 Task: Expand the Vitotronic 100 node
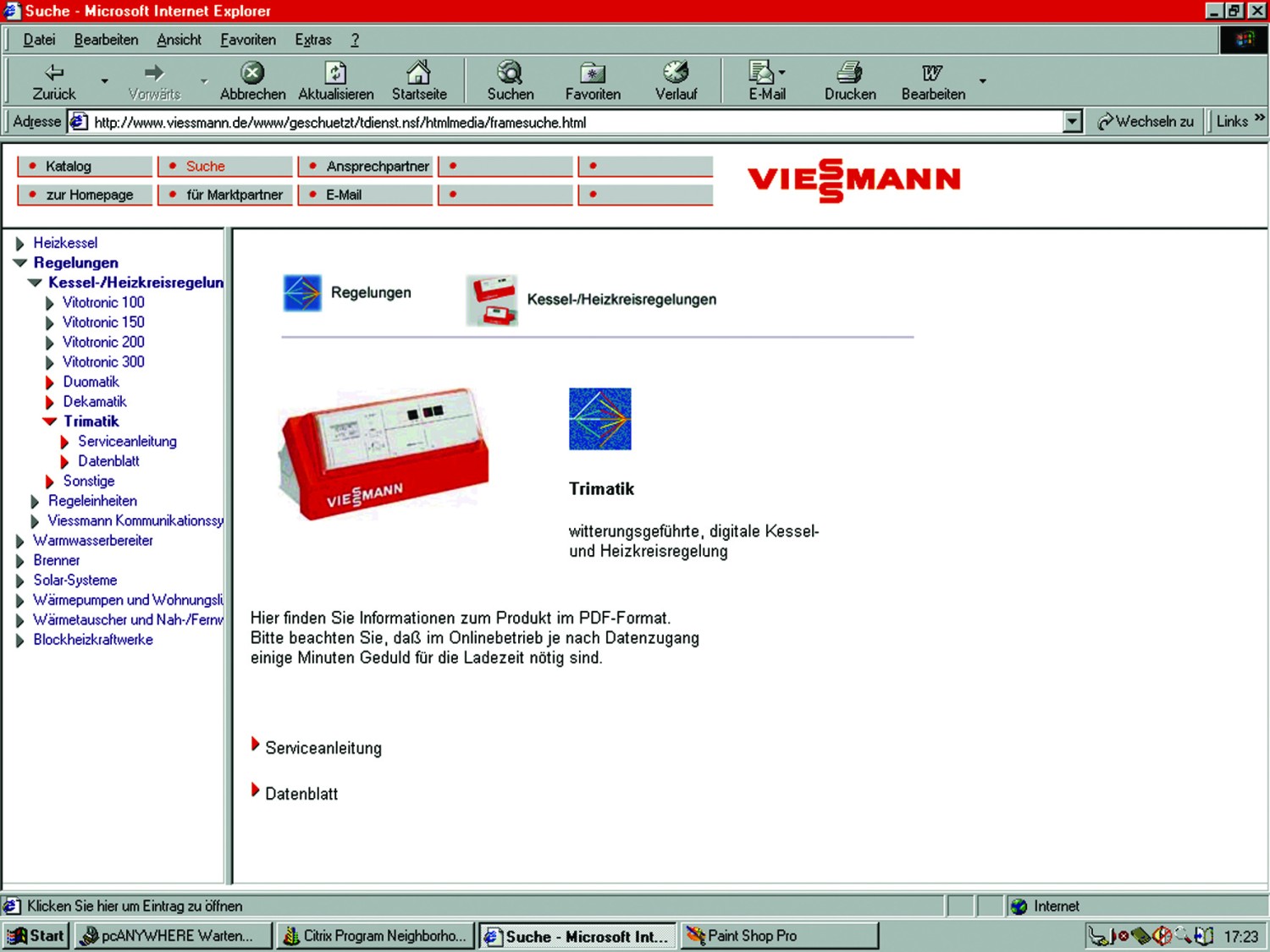click(49, 303)
